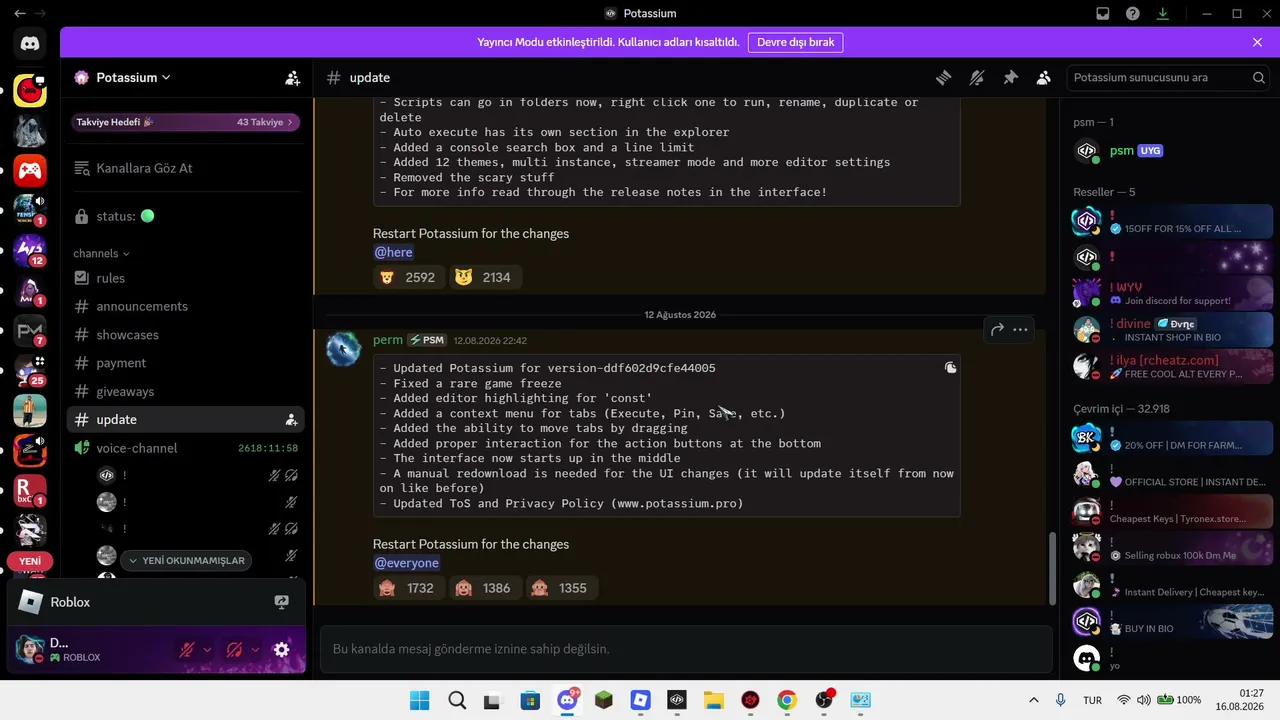Open more actions for perm's message

click(1020, 329)
